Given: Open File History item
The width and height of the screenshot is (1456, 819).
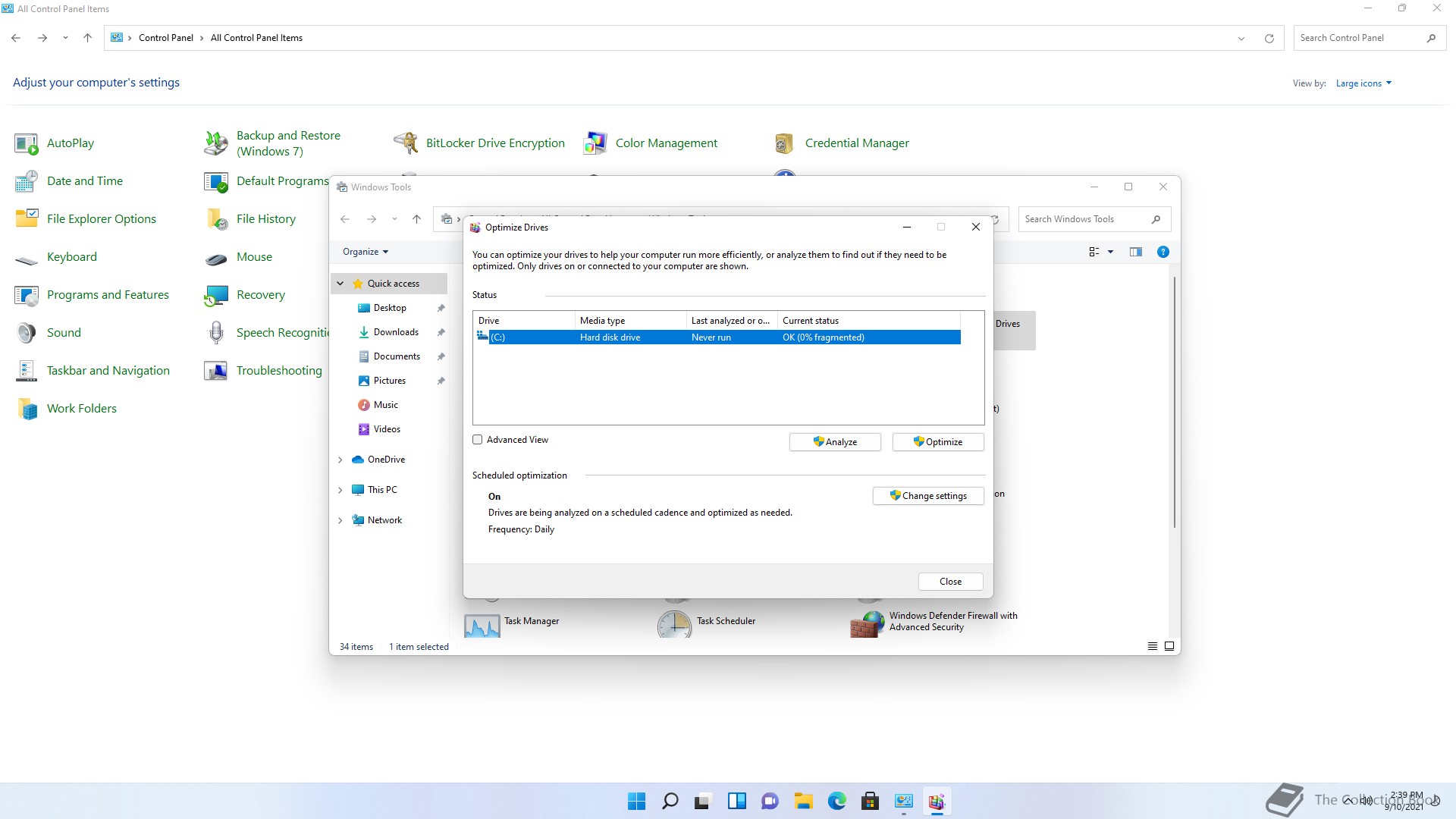Looking at the screenshot, I should (x=250, y=219).
